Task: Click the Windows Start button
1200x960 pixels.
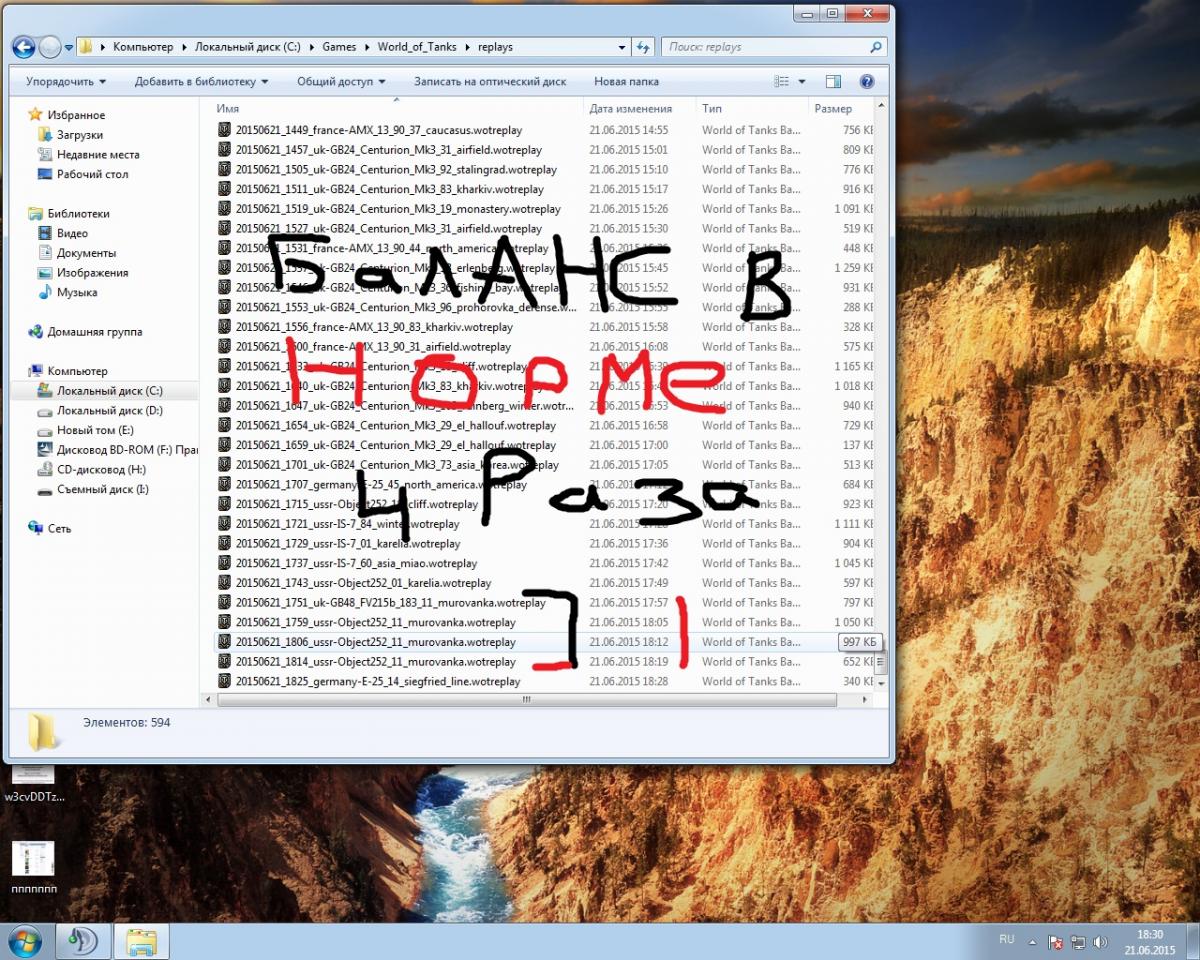Action: click(x=25, y=941)
